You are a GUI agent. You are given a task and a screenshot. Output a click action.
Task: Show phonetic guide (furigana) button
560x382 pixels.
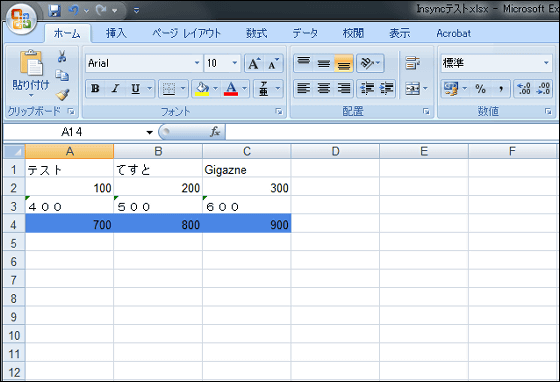coord(264,89)
